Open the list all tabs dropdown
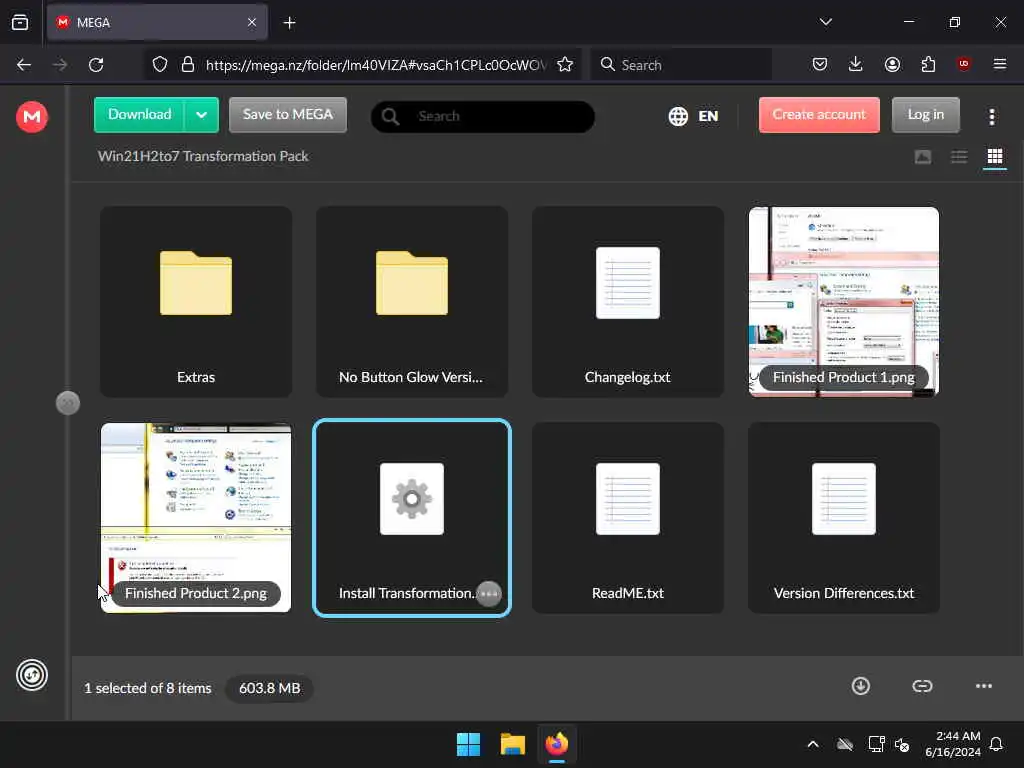Screen dimensions: 1024x768 (825, 22)
